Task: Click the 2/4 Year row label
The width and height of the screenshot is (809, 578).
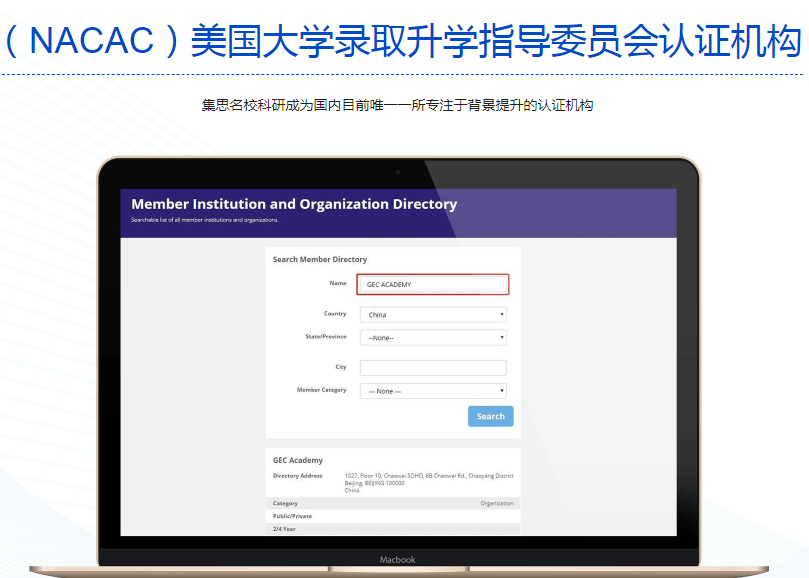Action: [x=284, y=529]
